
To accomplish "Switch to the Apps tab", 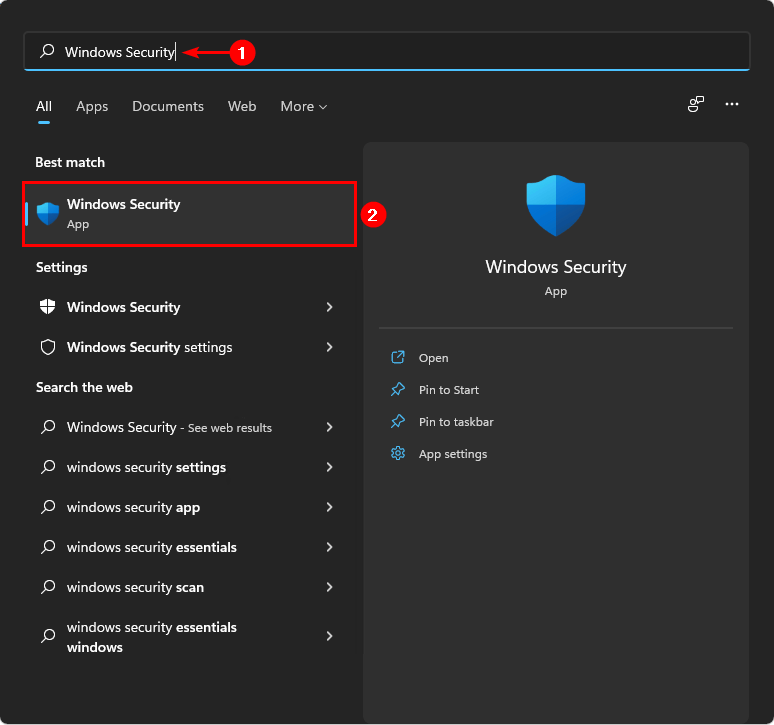I will (92, 106).
